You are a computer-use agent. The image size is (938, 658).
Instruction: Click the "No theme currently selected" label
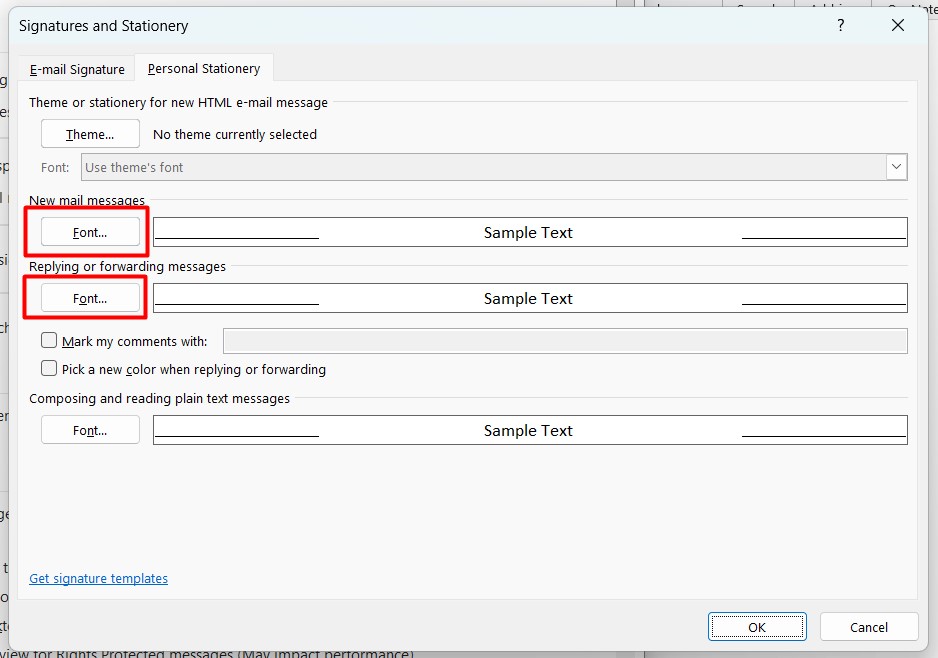(235, 134)
